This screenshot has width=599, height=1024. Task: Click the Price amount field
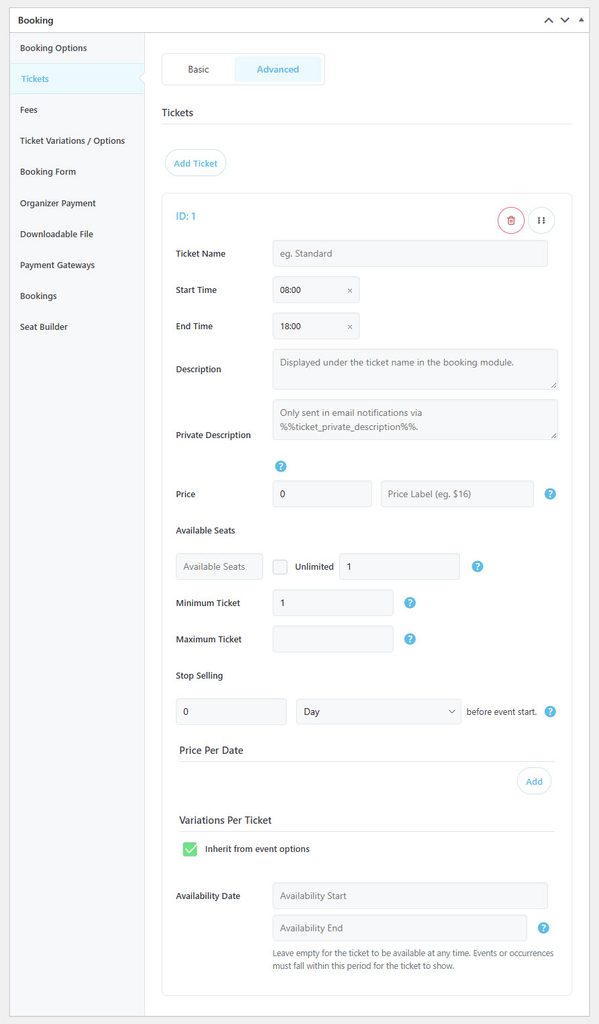click(322, 494)
